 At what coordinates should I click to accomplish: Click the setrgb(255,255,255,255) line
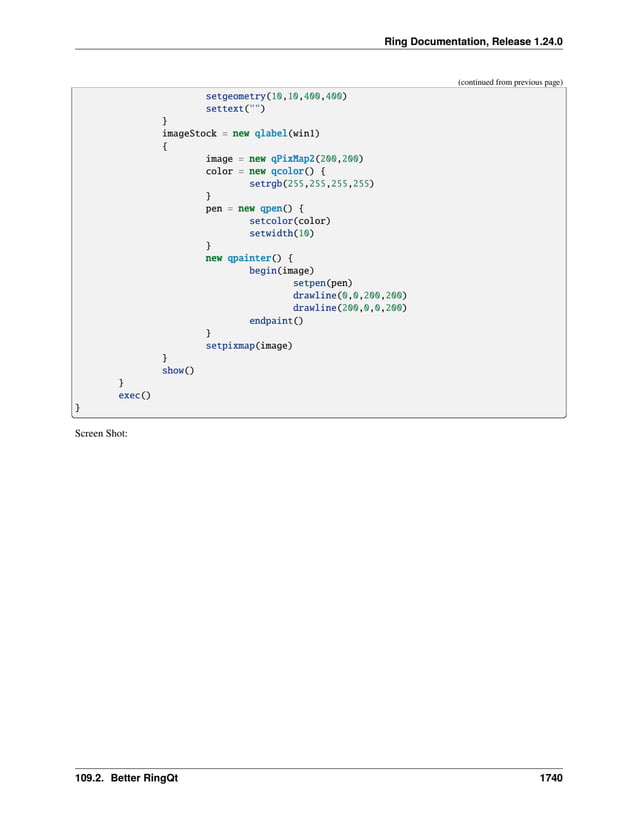[x=311, y=184]
